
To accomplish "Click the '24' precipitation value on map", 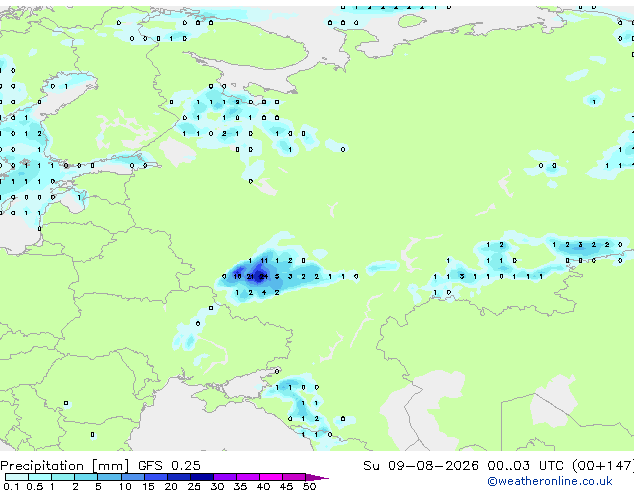I will 264,277.
